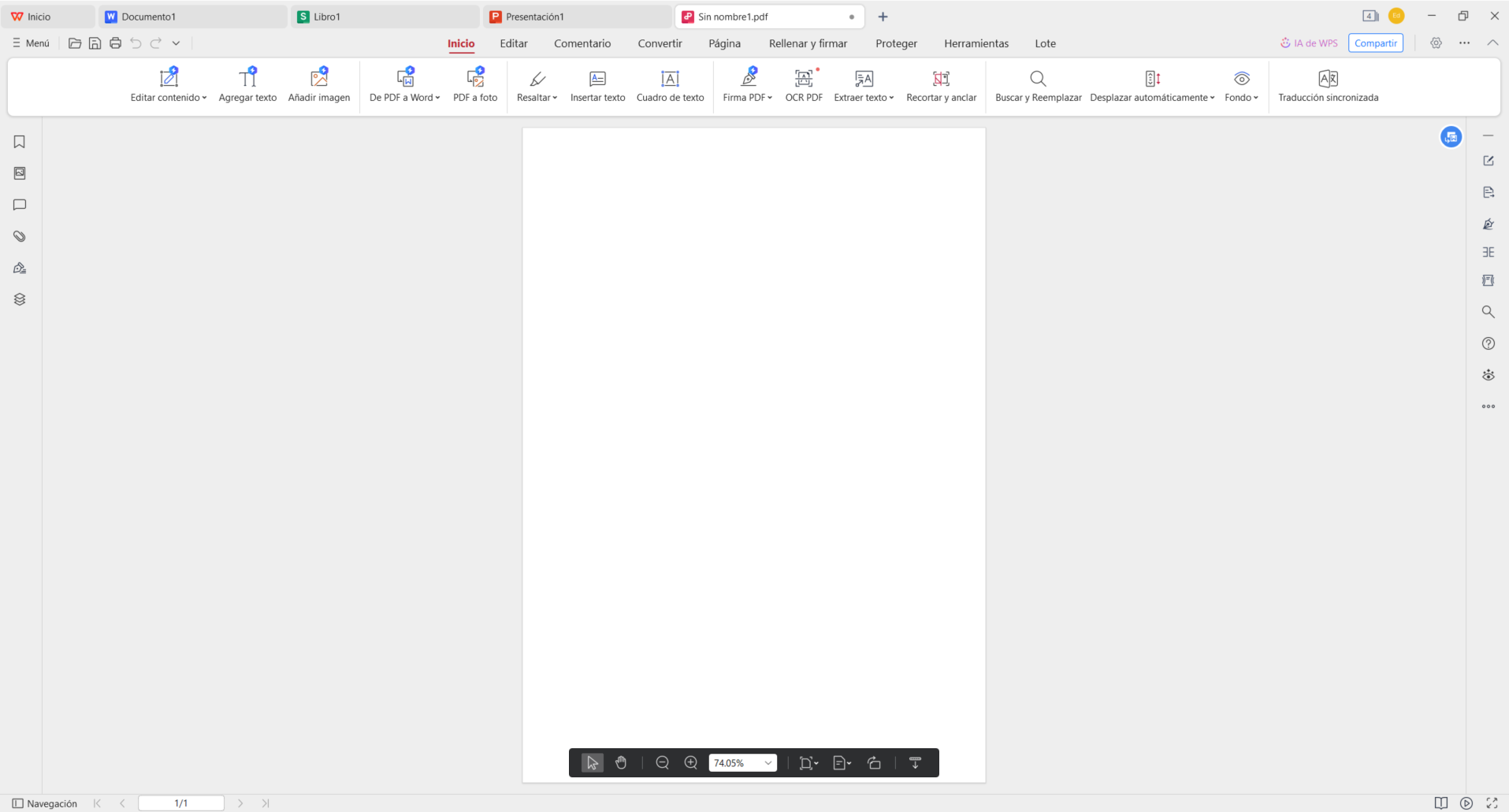This screenshot has width=1509, height=812.
Task: Expand the Resaltar dropdown
Action: coord(555,98)
